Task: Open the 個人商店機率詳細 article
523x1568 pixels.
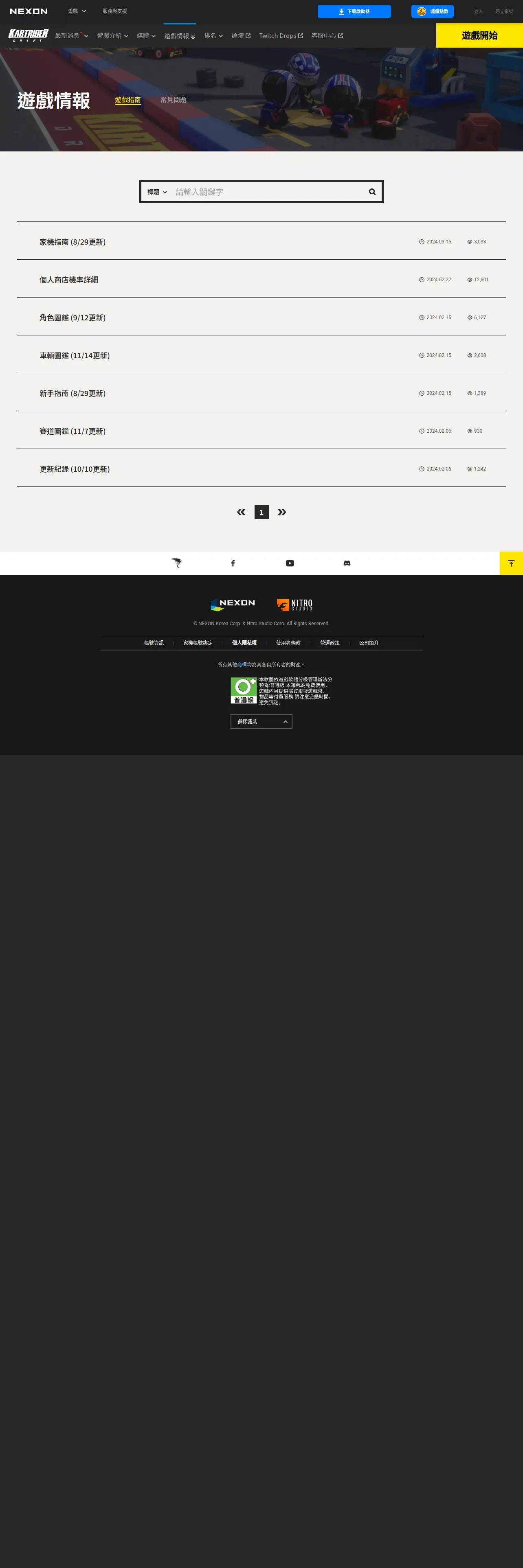Action: 69,280
